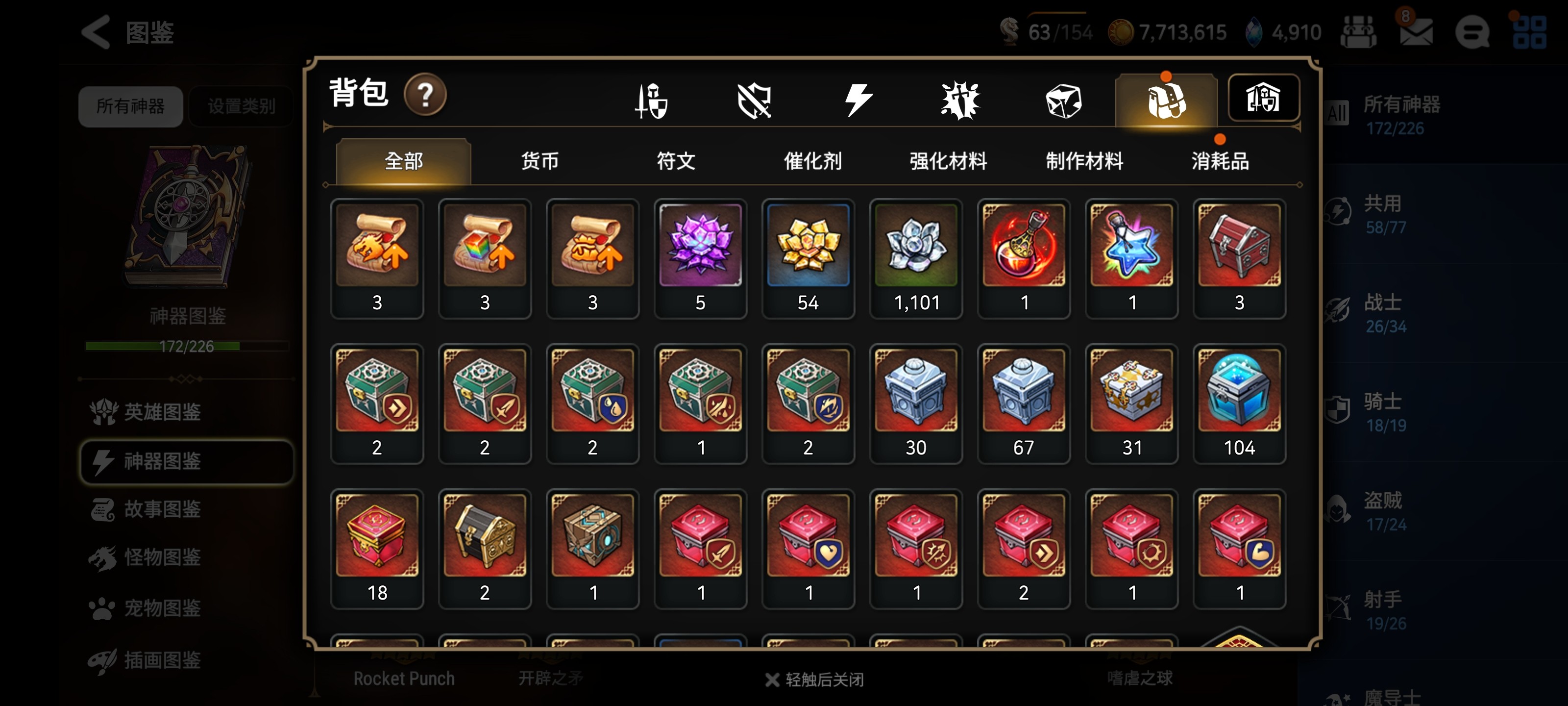This screenshot has height=706, width=1568.
Task: Select the purple crystal item with 5
Action: [700, 259]
